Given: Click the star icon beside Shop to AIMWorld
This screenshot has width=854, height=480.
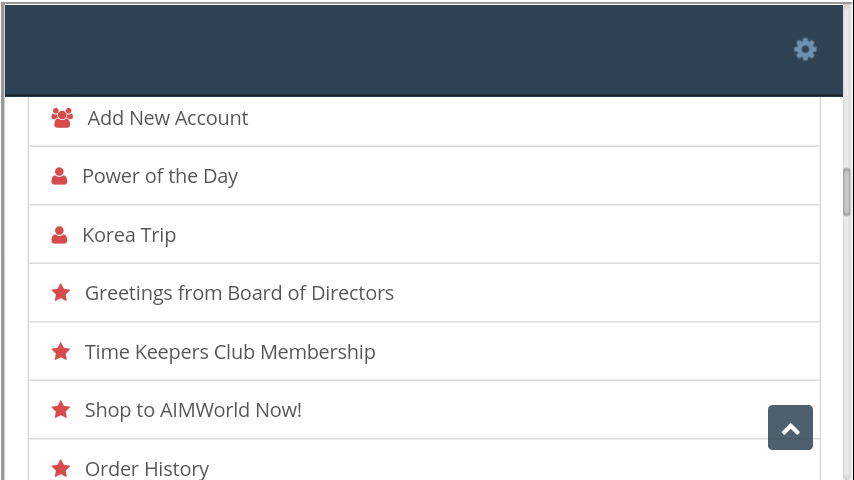Looking at the screenshot, I should [61, 410].
